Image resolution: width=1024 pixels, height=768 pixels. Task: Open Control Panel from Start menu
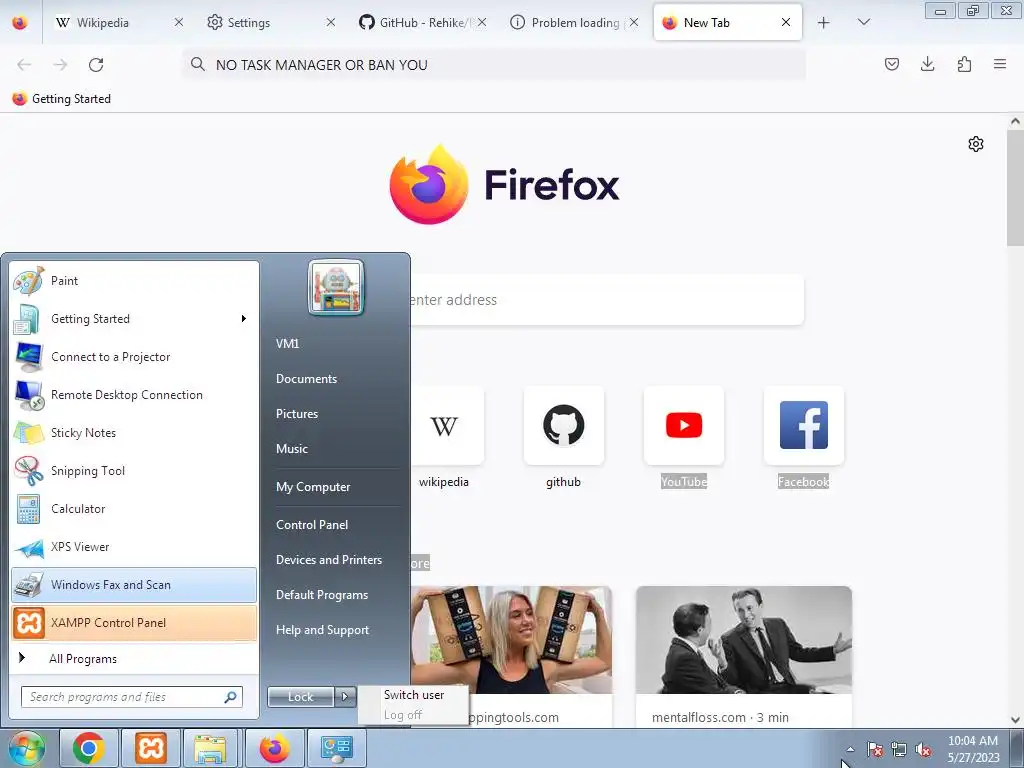[312, 524]
